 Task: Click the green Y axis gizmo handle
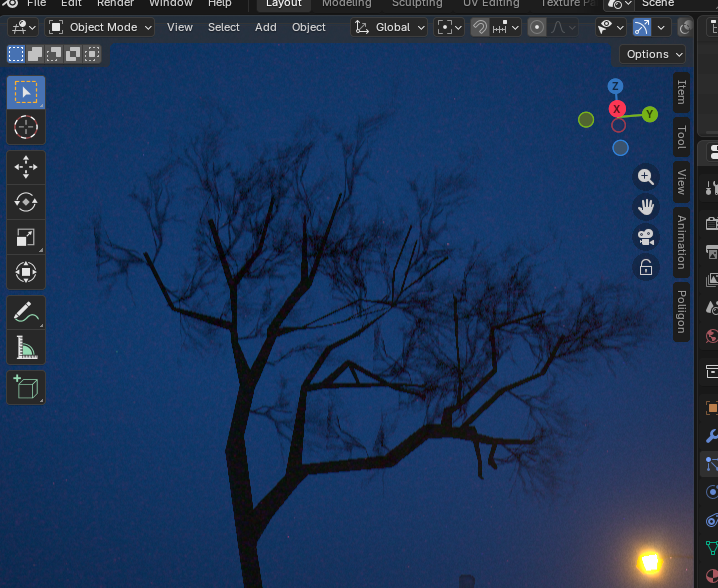click(x=649, y=114)
